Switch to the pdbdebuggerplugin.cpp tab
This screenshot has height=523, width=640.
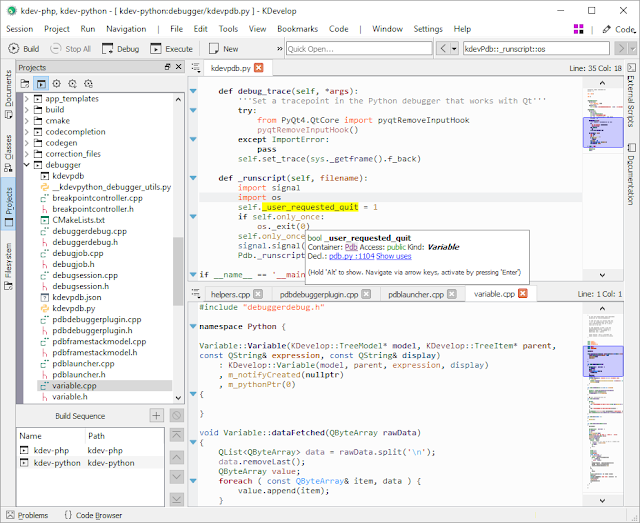tap(319, 294)
